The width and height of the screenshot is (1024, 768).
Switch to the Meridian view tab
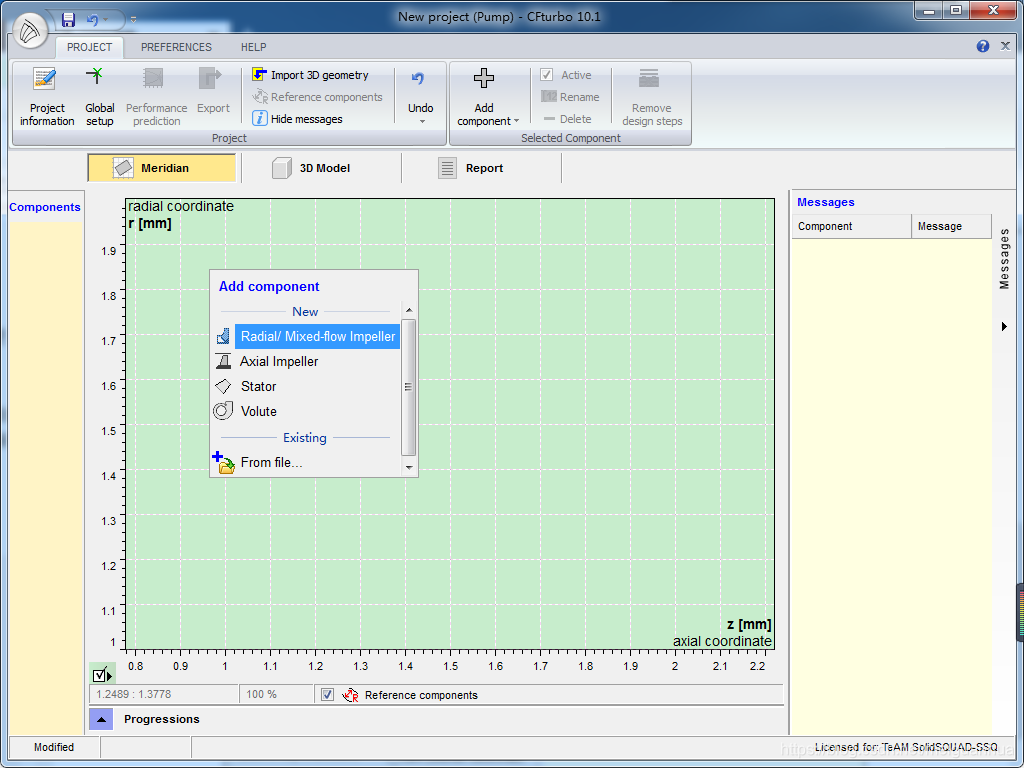(x=161, y=168)
